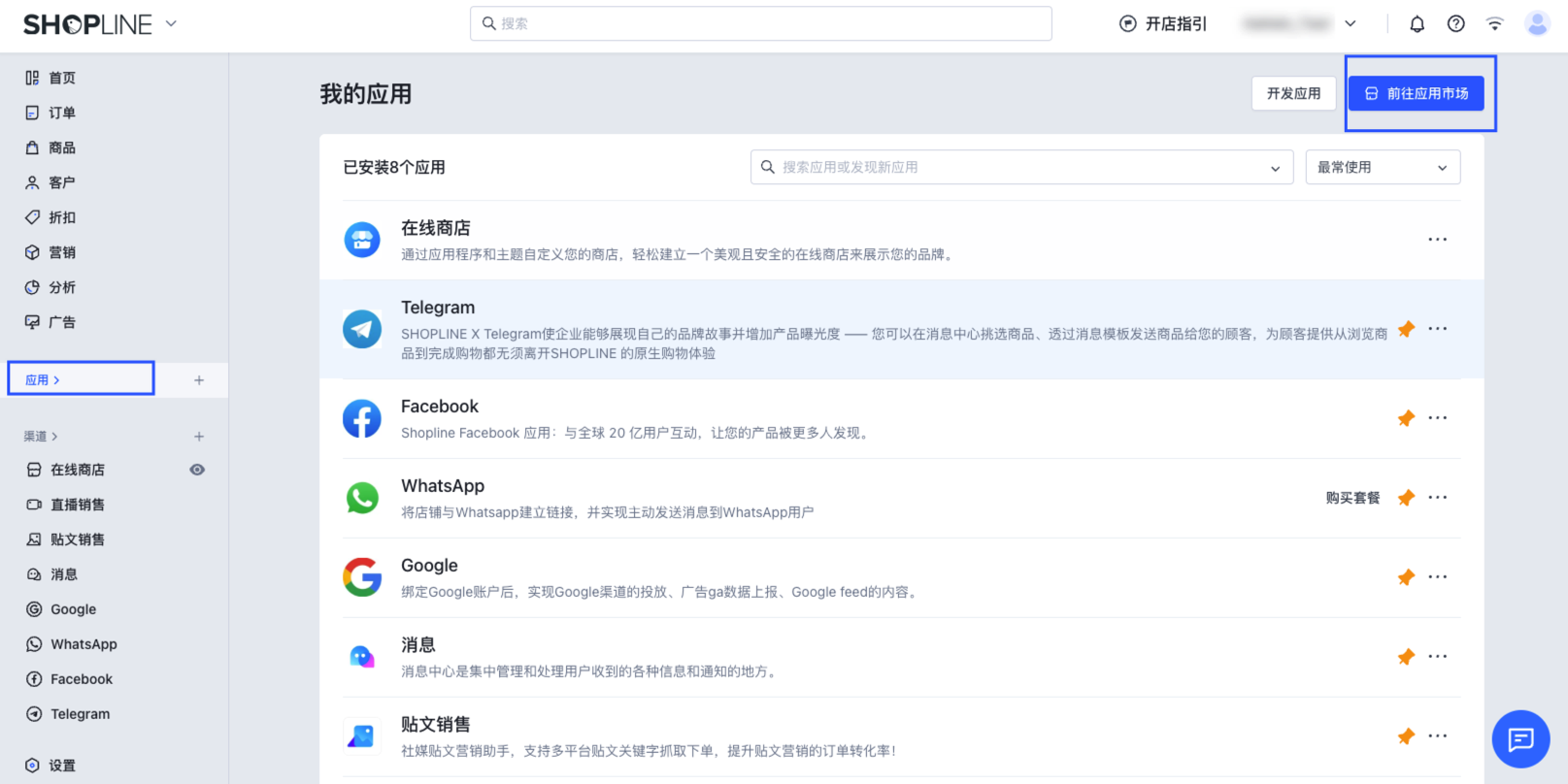Viewport: 1568px width, 784px height.
Task: Click the notification bell icon
Action: pyautogui.click(x=1418, y=24)
